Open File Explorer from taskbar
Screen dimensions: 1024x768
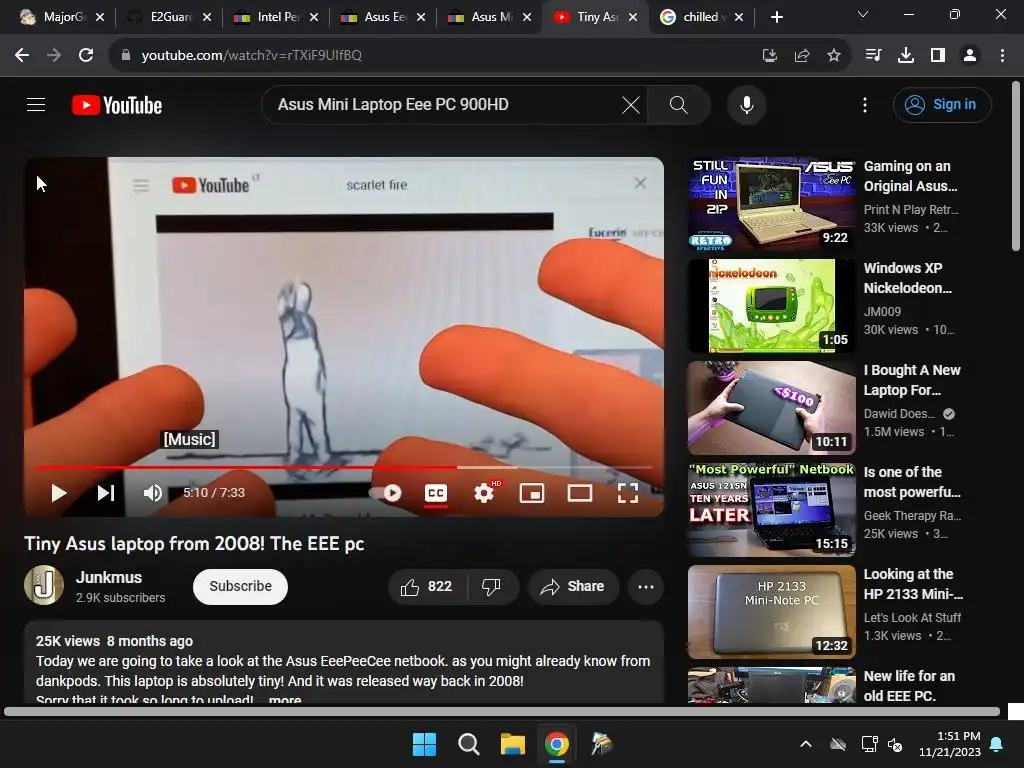coord(513,744)
